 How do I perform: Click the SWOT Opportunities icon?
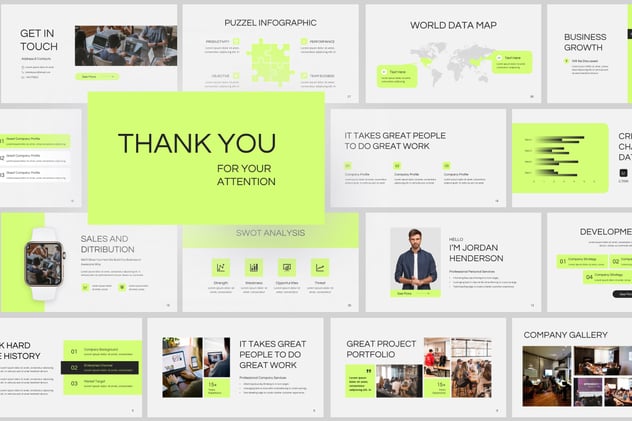(x=287, y=267)
